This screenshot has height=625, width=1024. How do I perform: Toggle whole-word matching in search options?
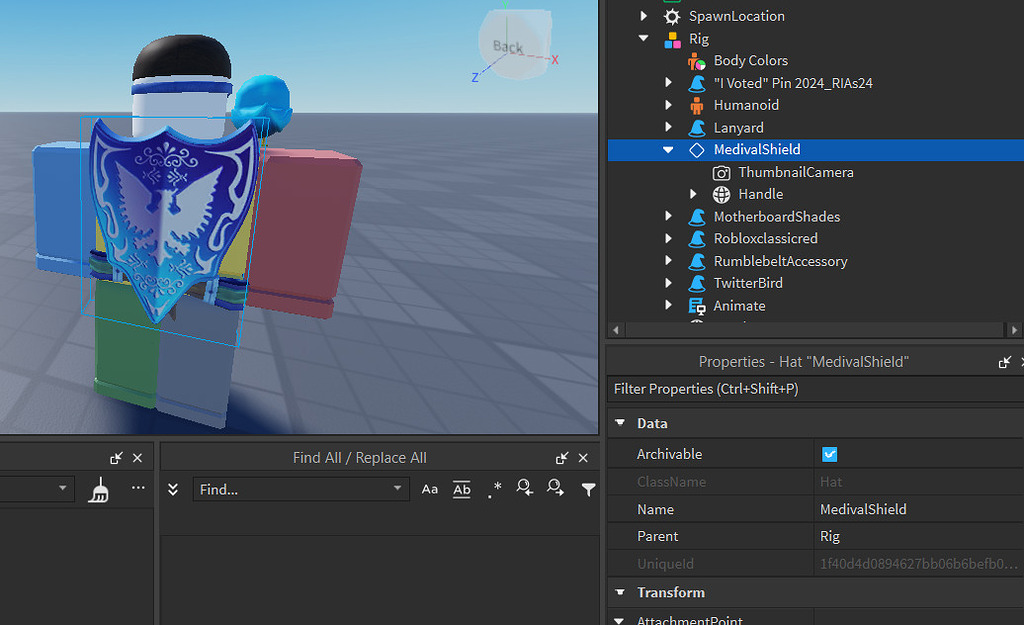[x=461, y=489]
